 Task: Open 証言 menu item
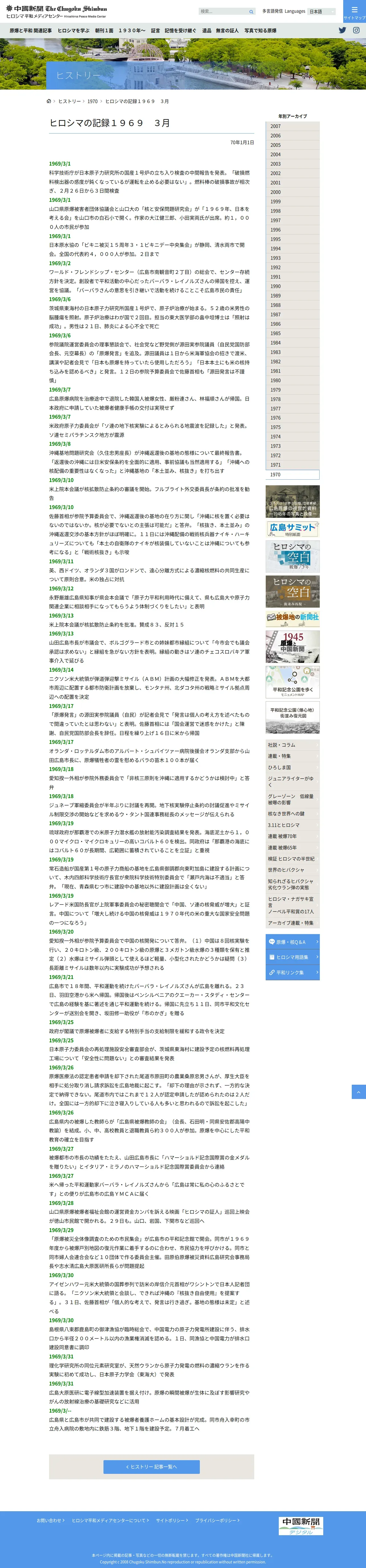(156, 31)
